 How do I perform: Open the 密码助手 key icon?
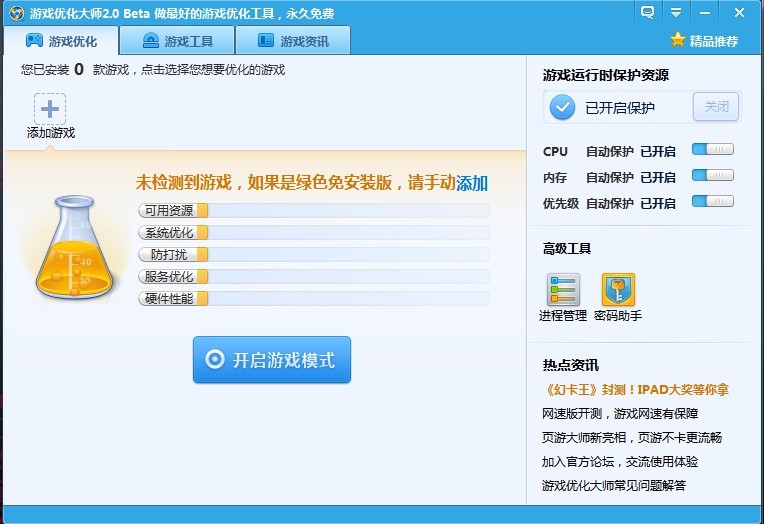618,290
